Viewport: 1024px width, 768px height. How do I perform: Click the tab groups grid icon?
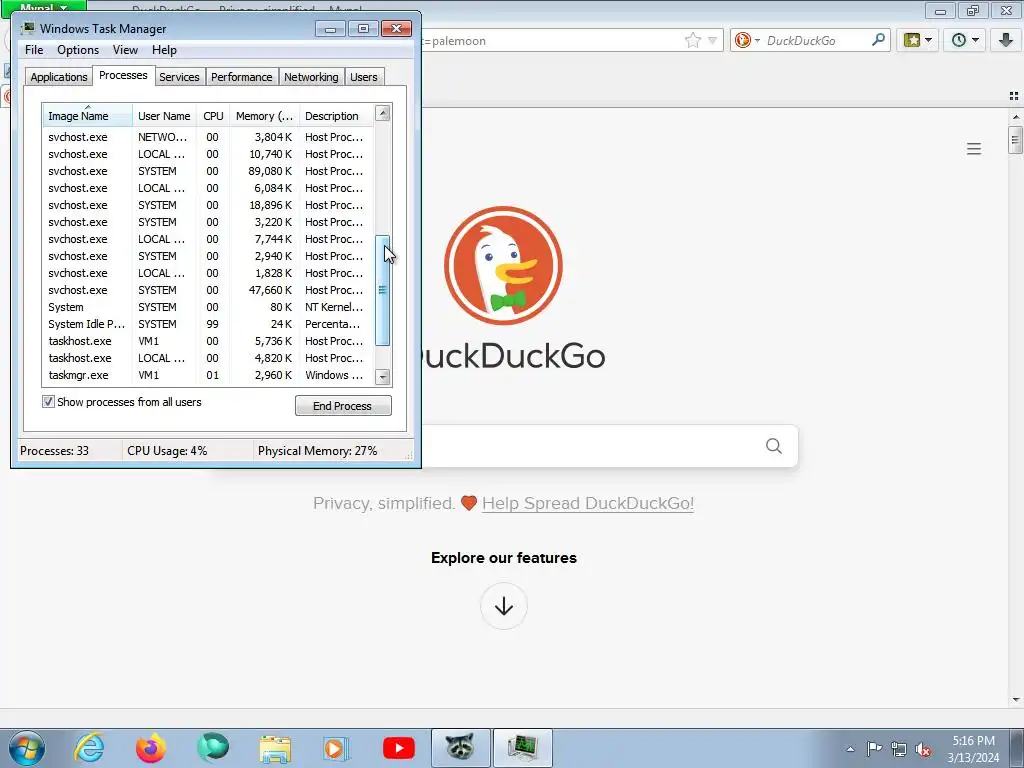point(1014,96)
